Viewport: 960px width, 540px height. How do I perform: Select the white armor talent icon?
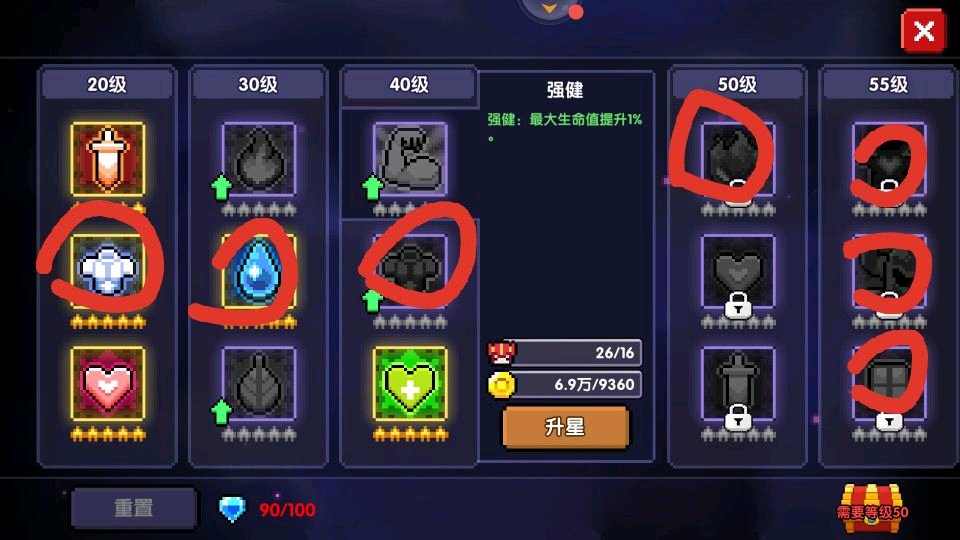(x=108, y=271)
